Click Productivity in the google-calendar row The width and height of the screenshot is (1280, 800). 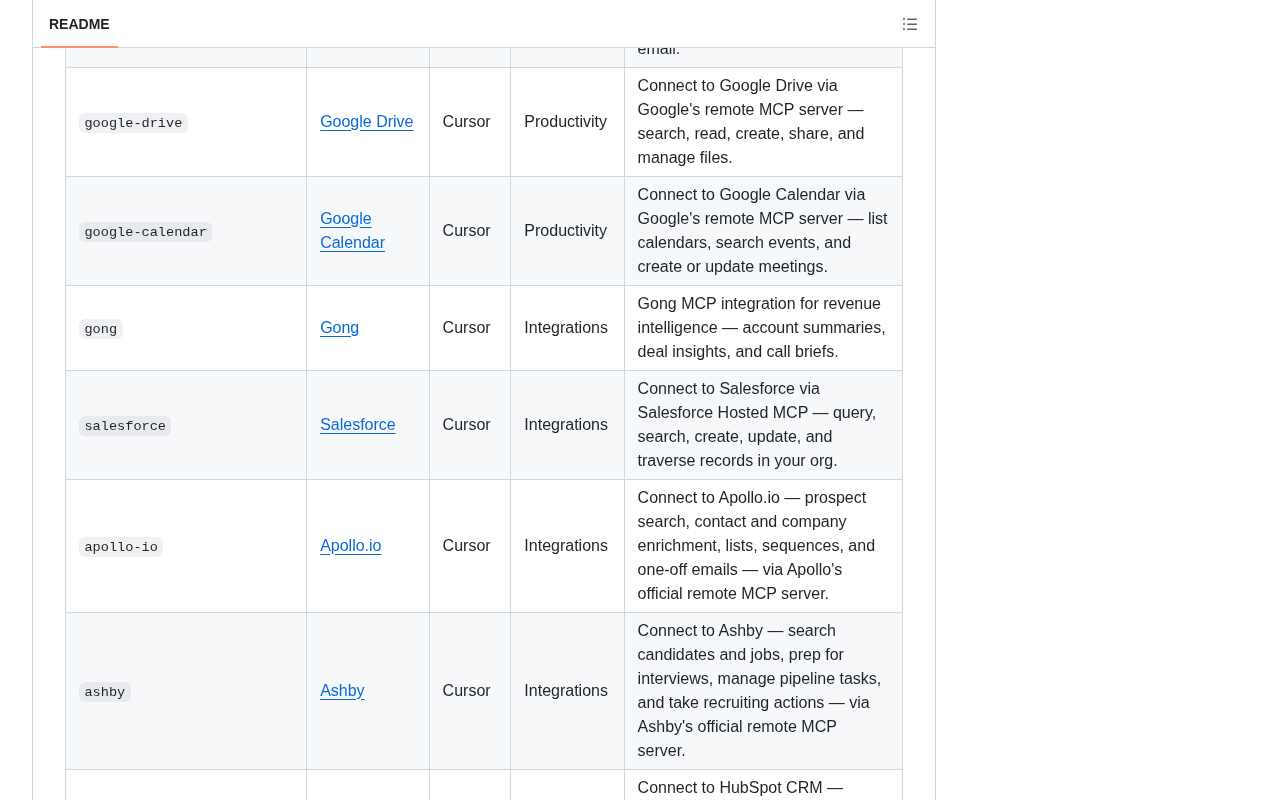(x=565, y=231)
